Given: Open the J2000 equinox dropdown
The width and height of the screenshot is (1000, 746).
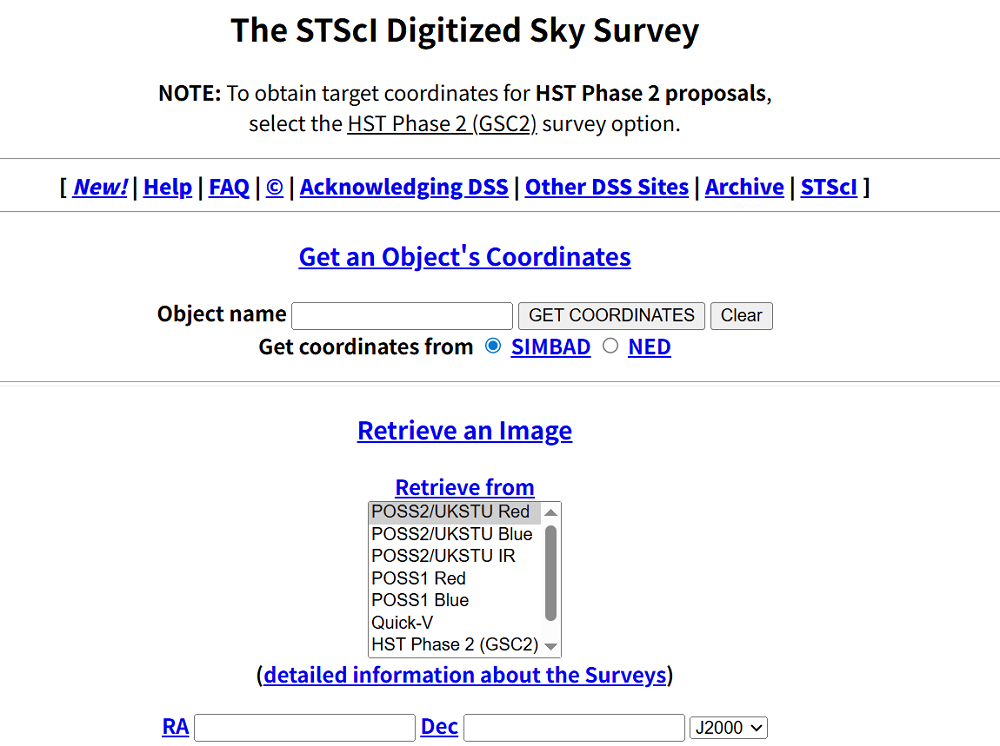Looking at the screenshot, I should [728, 728].
